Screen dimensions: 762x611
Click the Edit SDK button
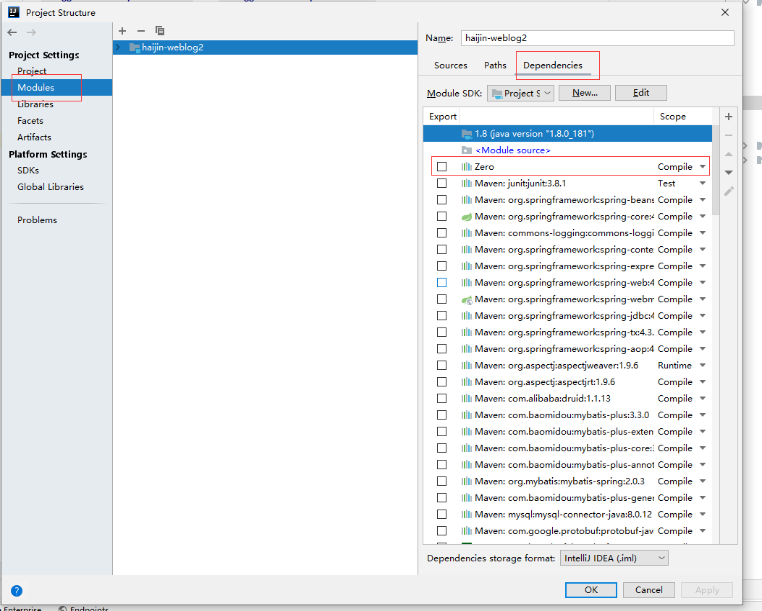pyautogui.click(x=641, y=93)
